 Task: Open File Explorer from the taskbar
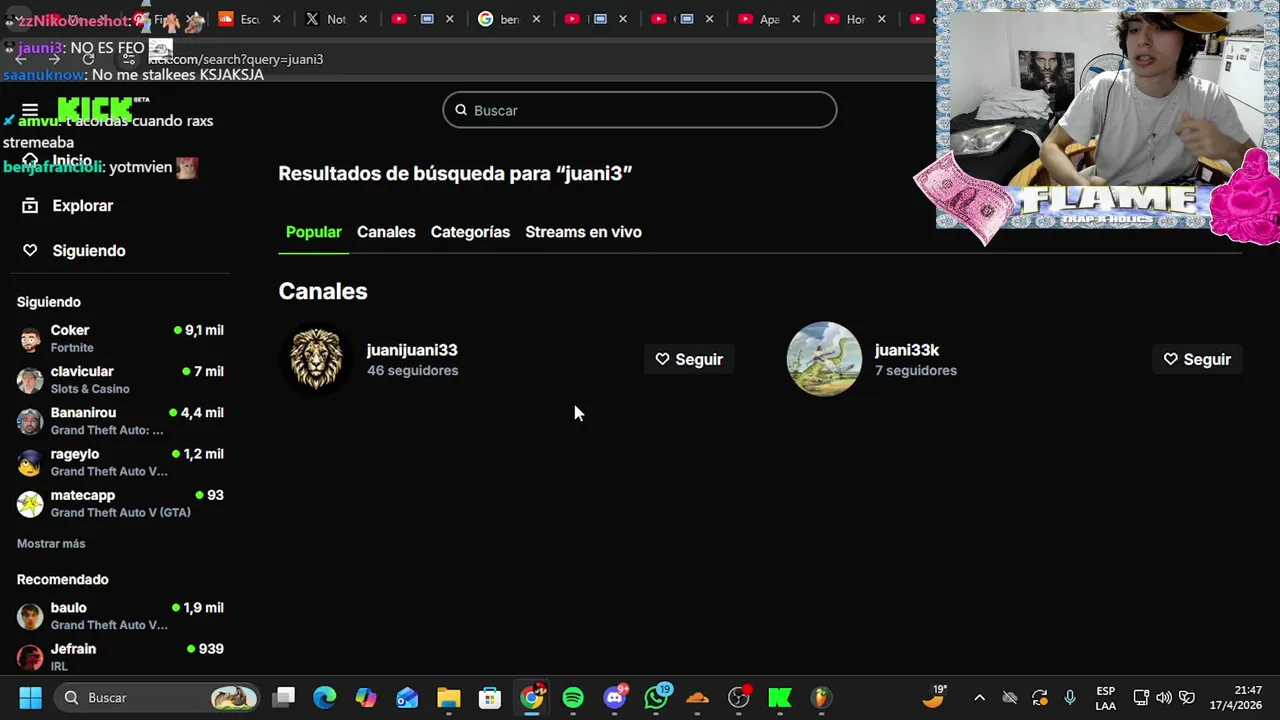coord(448,697)
